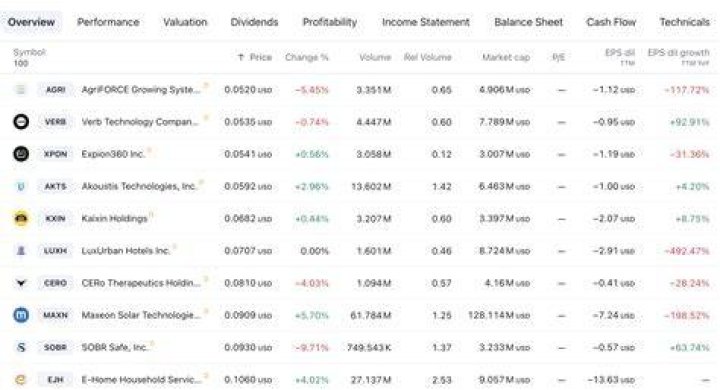Screen dimensions: 720x390
Task: Open Verb Technology Company name link
Action: pyautogui.click(x=140, y=122)
